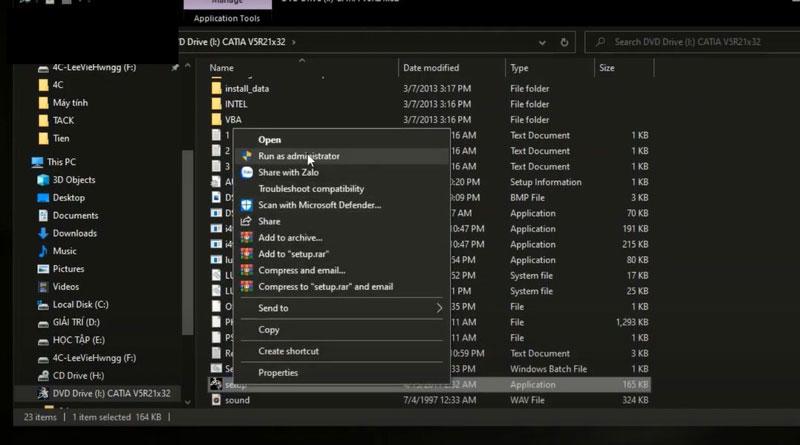Click chevron after CATIA V5R21x32 in path

[293, 42]
